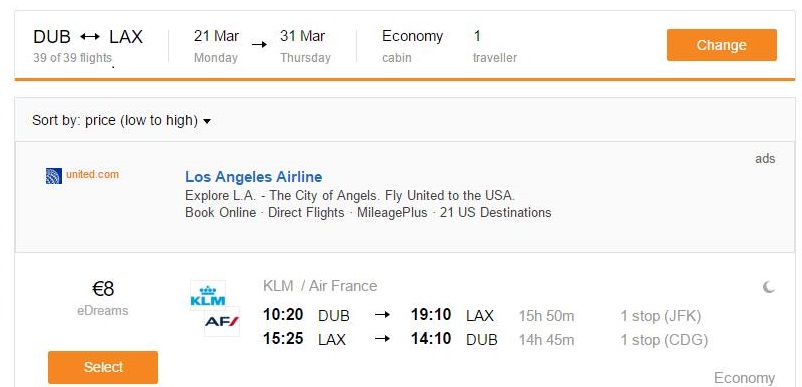This screenshot has height=387, width=802.
Task: Click the return LAX to DUB arrow
Action: click(x=382, y=339)
